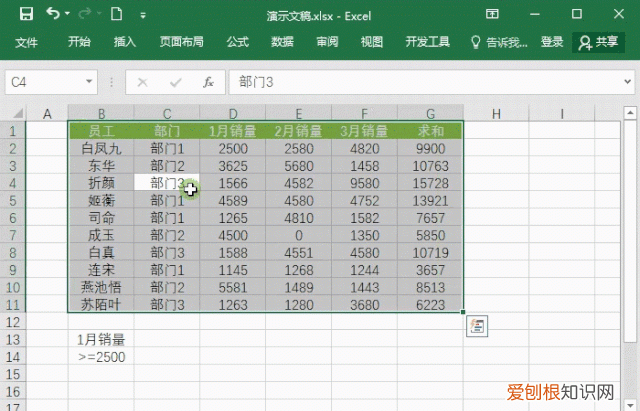
Task: Click cell containing 苏陌叶
Action: (x=101, y=304)
